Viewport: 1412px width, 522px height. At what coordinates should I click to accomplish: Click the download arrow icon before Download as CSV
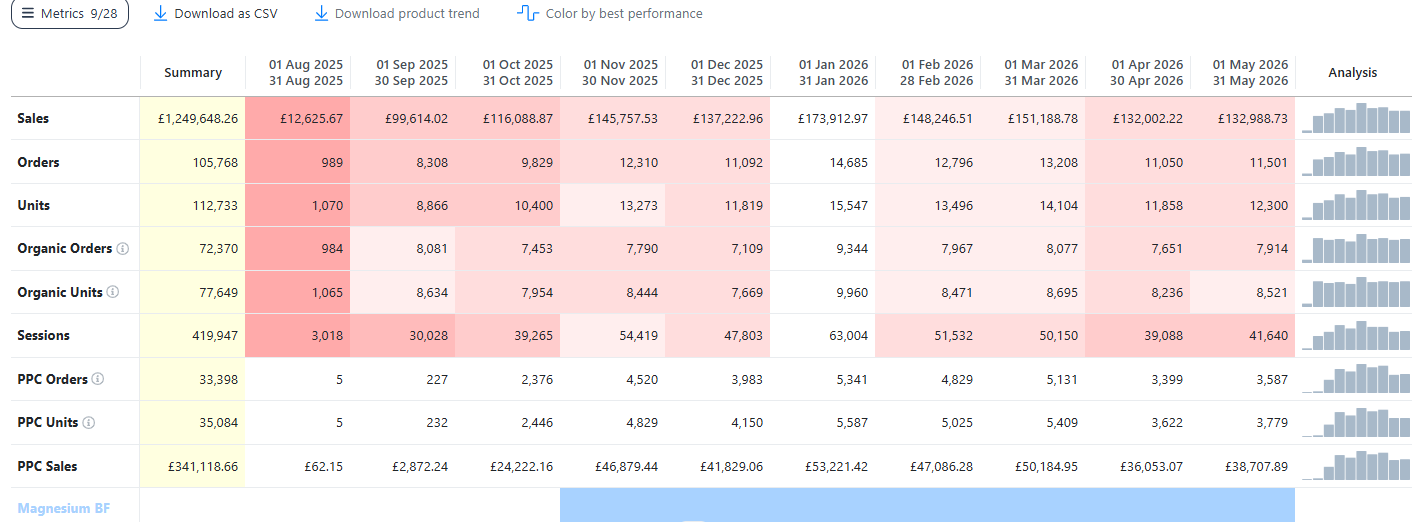(161, 14)
